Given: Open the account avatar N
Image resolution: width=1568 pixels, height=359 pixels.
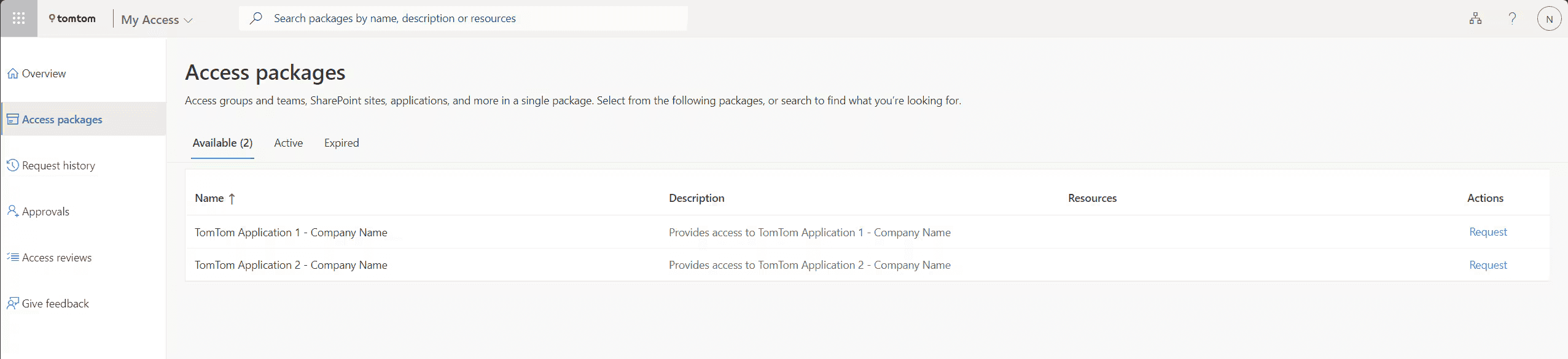Looking at the screenshot, I should 1549,19.
